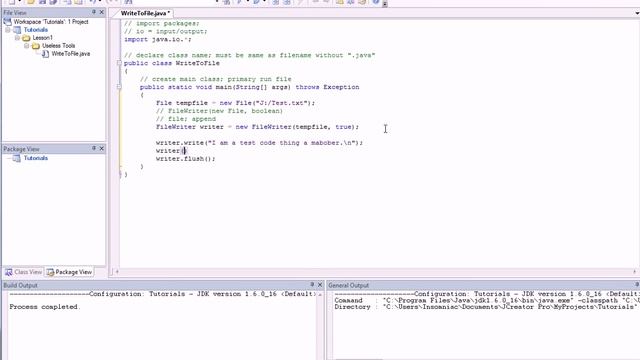Image resolution: width=640 pixels, height=360 pixels.
Task: Click the Build Output scroll-up arrow
Action: tap(320, 294)
